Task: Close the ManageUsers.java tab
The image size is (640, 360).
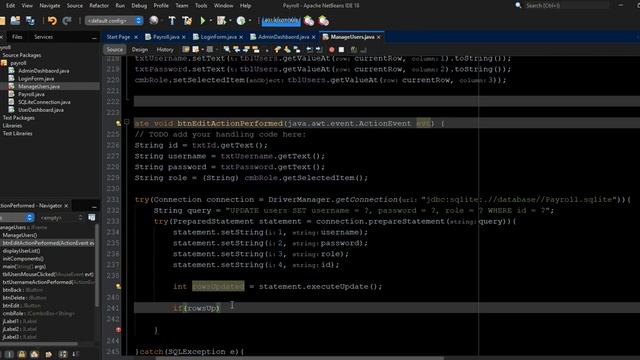Action: pos(379,37)
